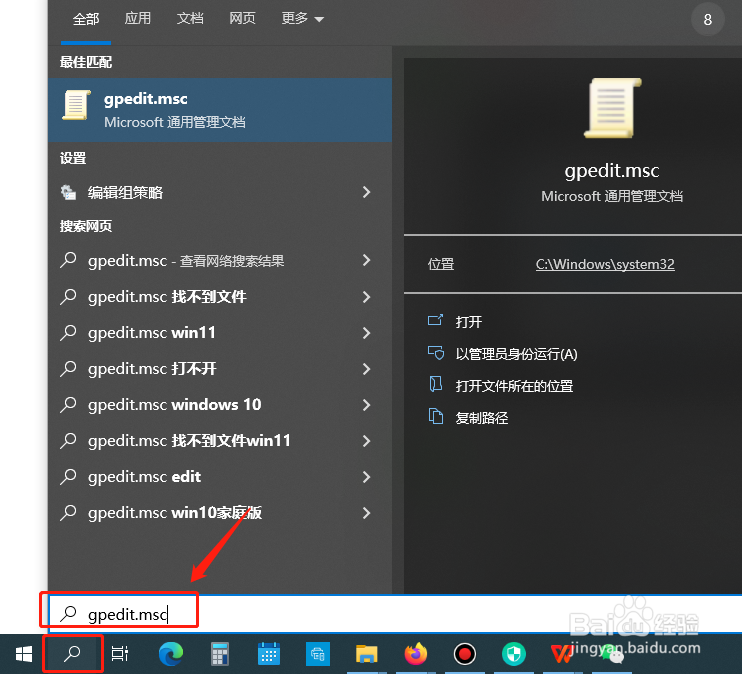The width and height of the screenshot is (742, 674).
Task: Open the C:\Windows\system32 location link
Action: (605, 264)
